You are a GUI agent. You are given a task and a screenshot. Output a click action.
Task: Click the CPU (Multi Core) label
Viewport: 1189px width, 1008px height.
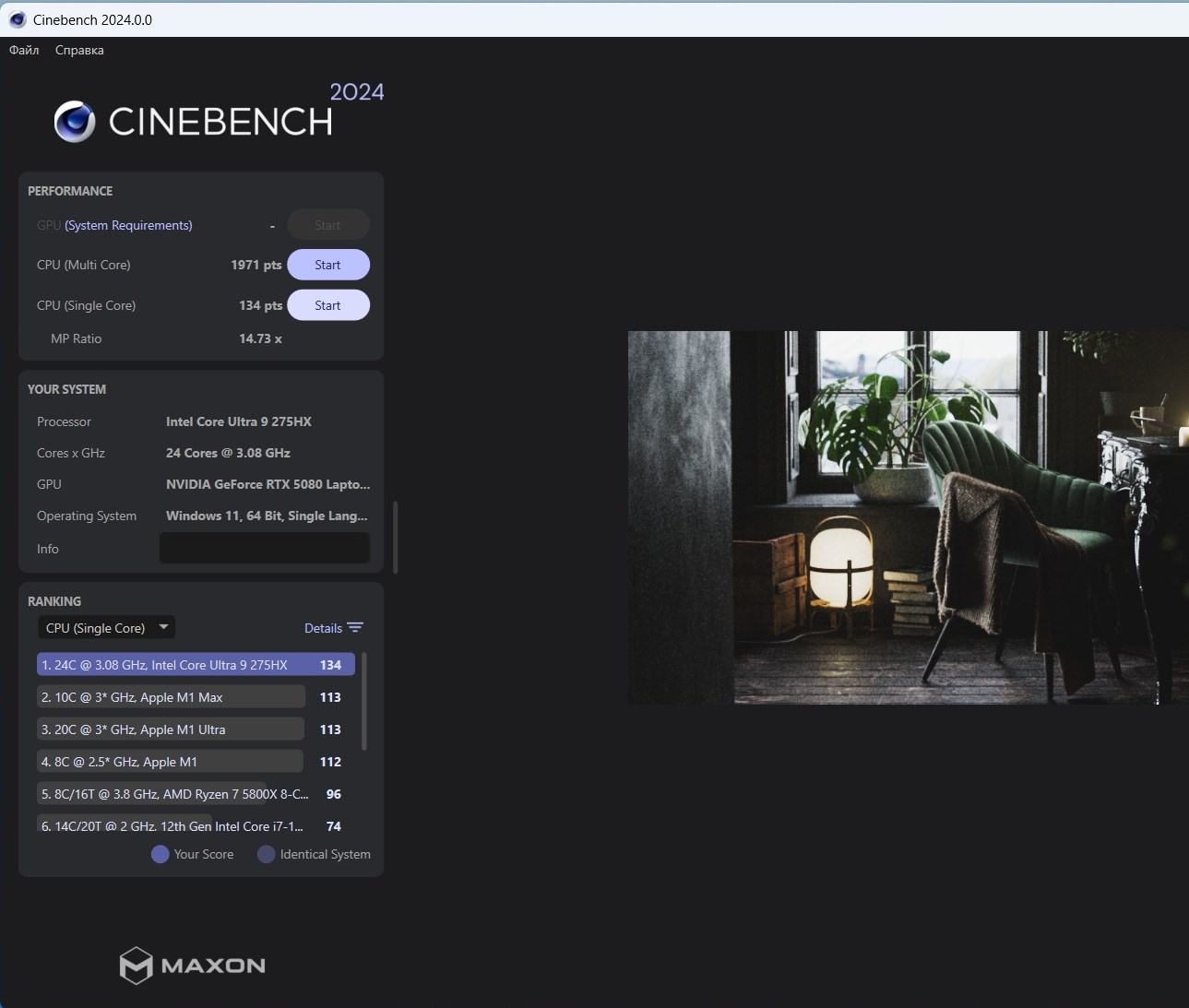pyautogui.click(x=84, y=265)
